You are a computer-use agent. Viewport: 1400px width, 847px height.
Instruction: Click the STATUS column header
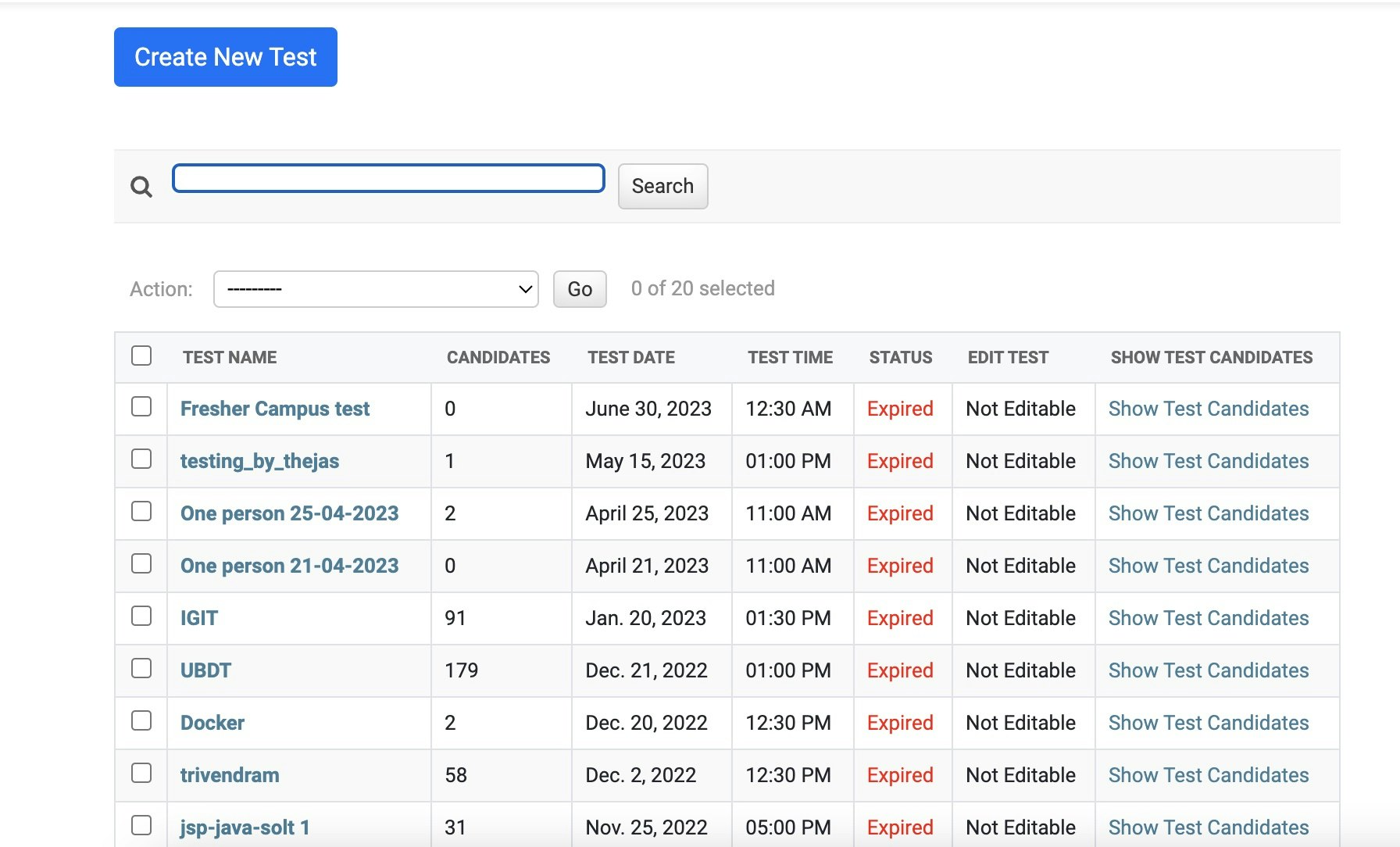(901, 357)
